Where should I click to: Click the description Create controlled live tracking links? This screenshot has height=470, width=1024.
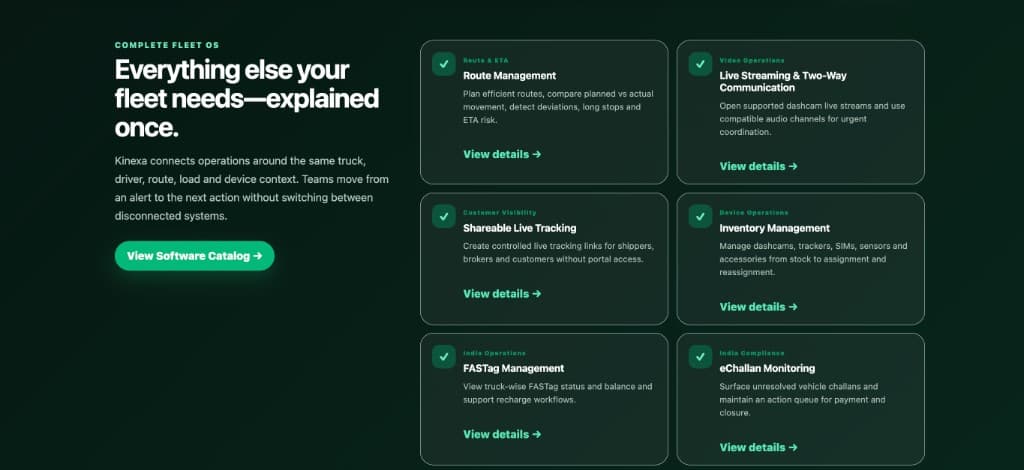point(559,253)
